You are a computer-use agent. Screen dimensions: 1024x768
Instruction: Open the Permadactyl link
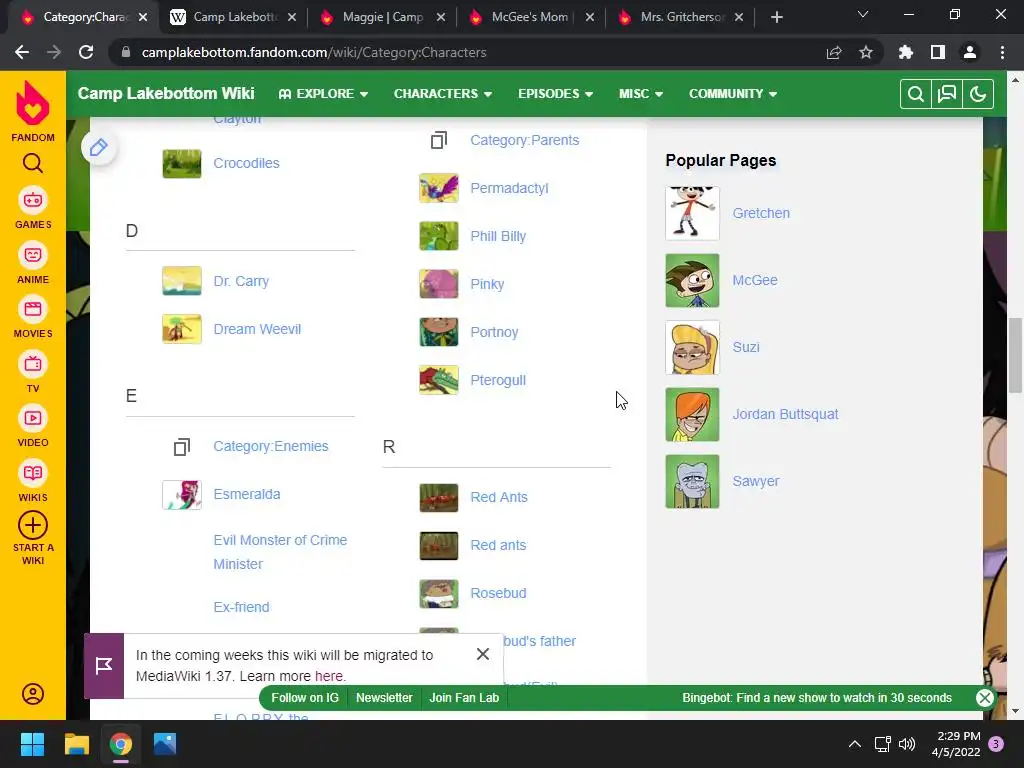509,188
